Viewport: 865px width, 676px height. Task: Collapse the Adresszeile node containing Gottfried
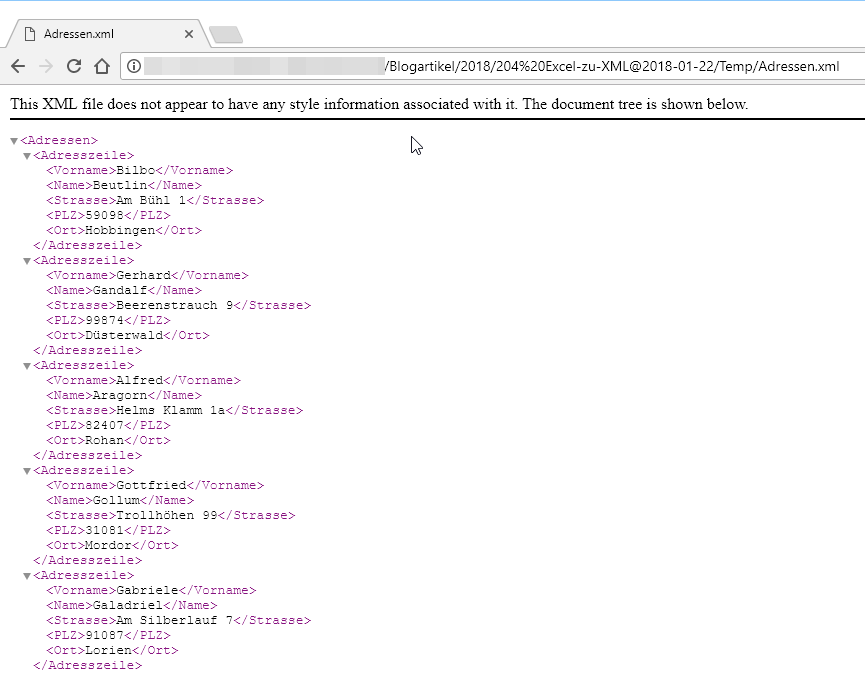pyautogui.click(x=27, y=471)
